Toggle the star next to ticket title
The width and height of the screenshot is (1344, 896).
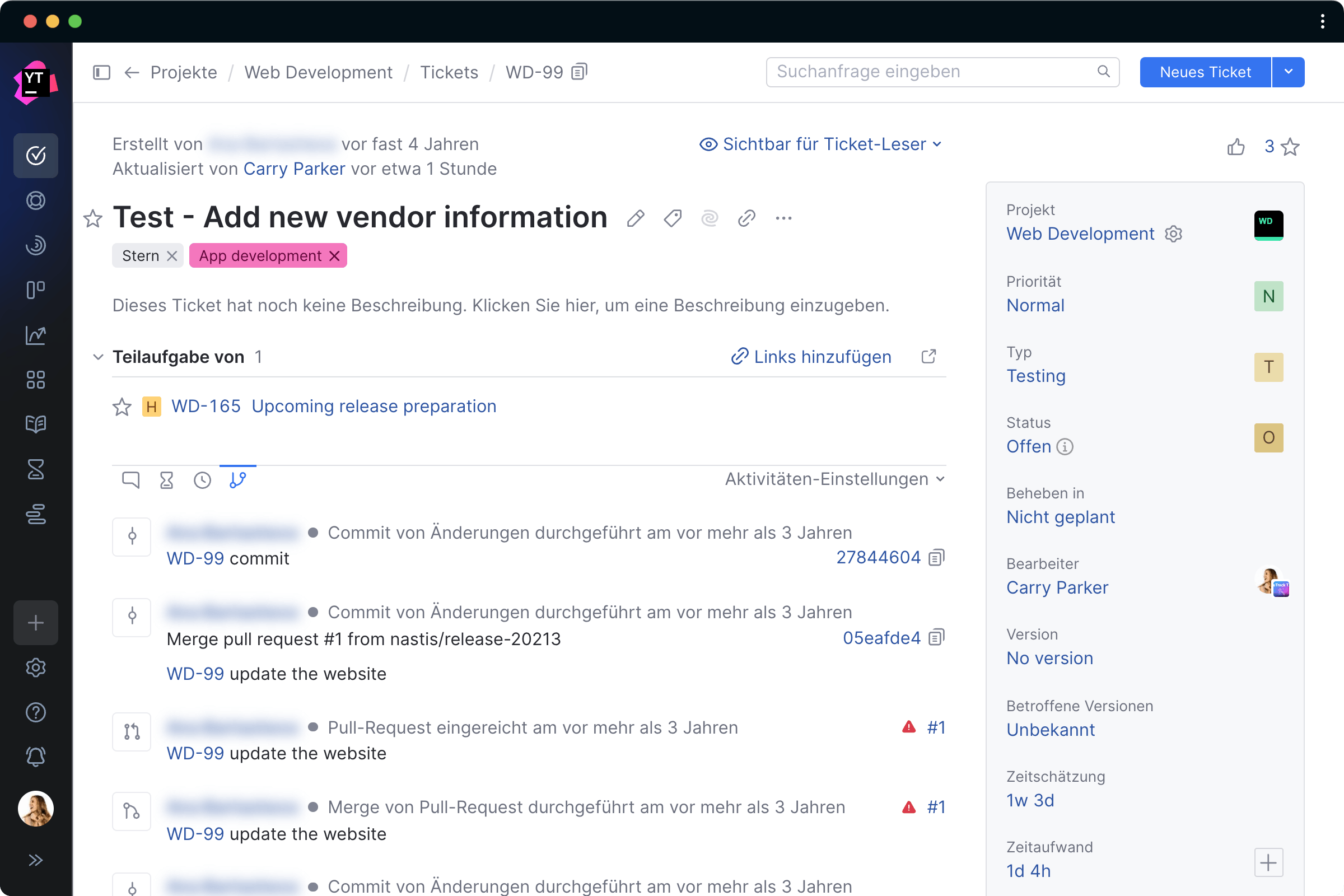tap(92, 218)
